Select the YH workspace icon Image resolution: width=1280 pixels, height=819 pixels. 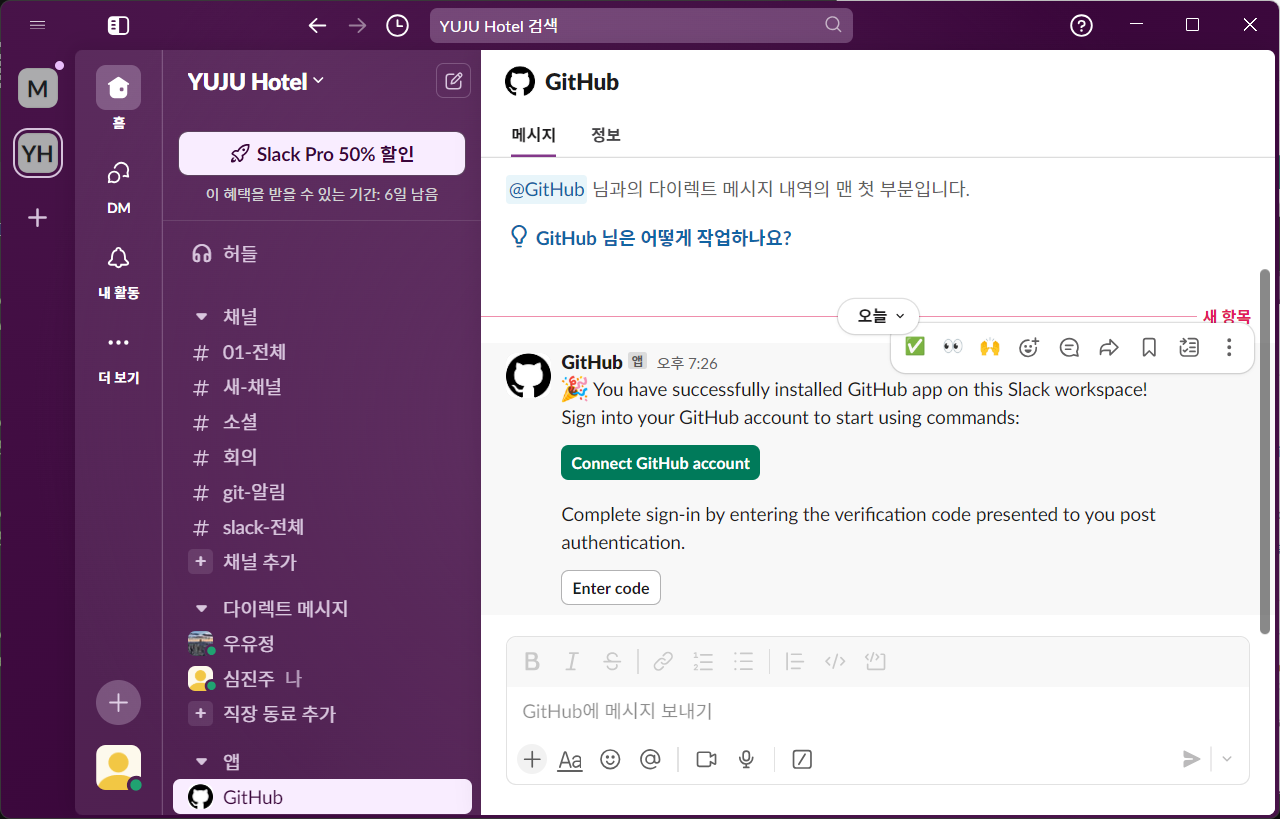[38, 154]
